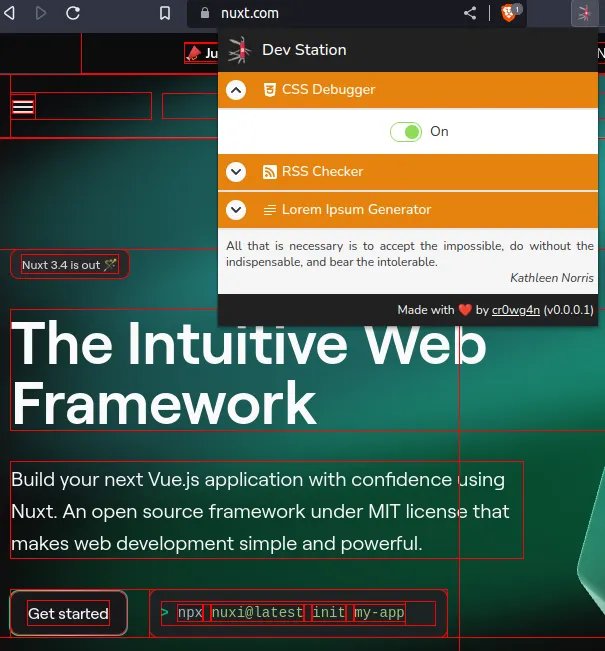605x651 pixels.
Task: Click the Nuxt 3.4 is out badge
Action: [70, 264]
